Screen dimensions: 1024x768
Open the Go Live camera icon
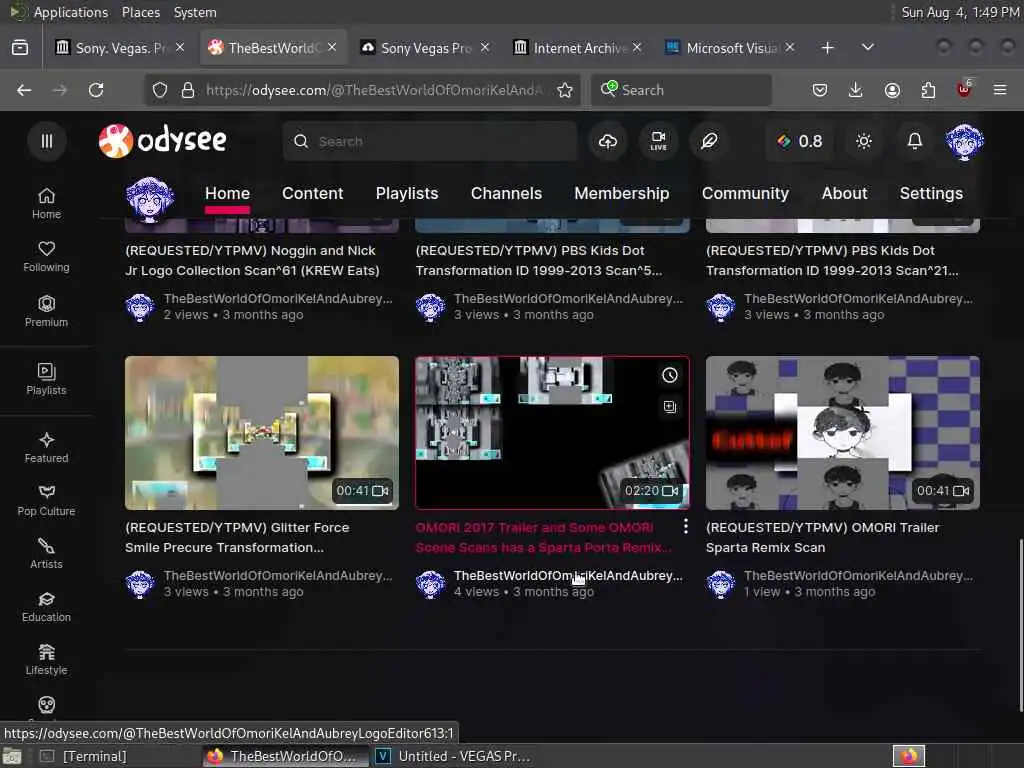point(658,141)
